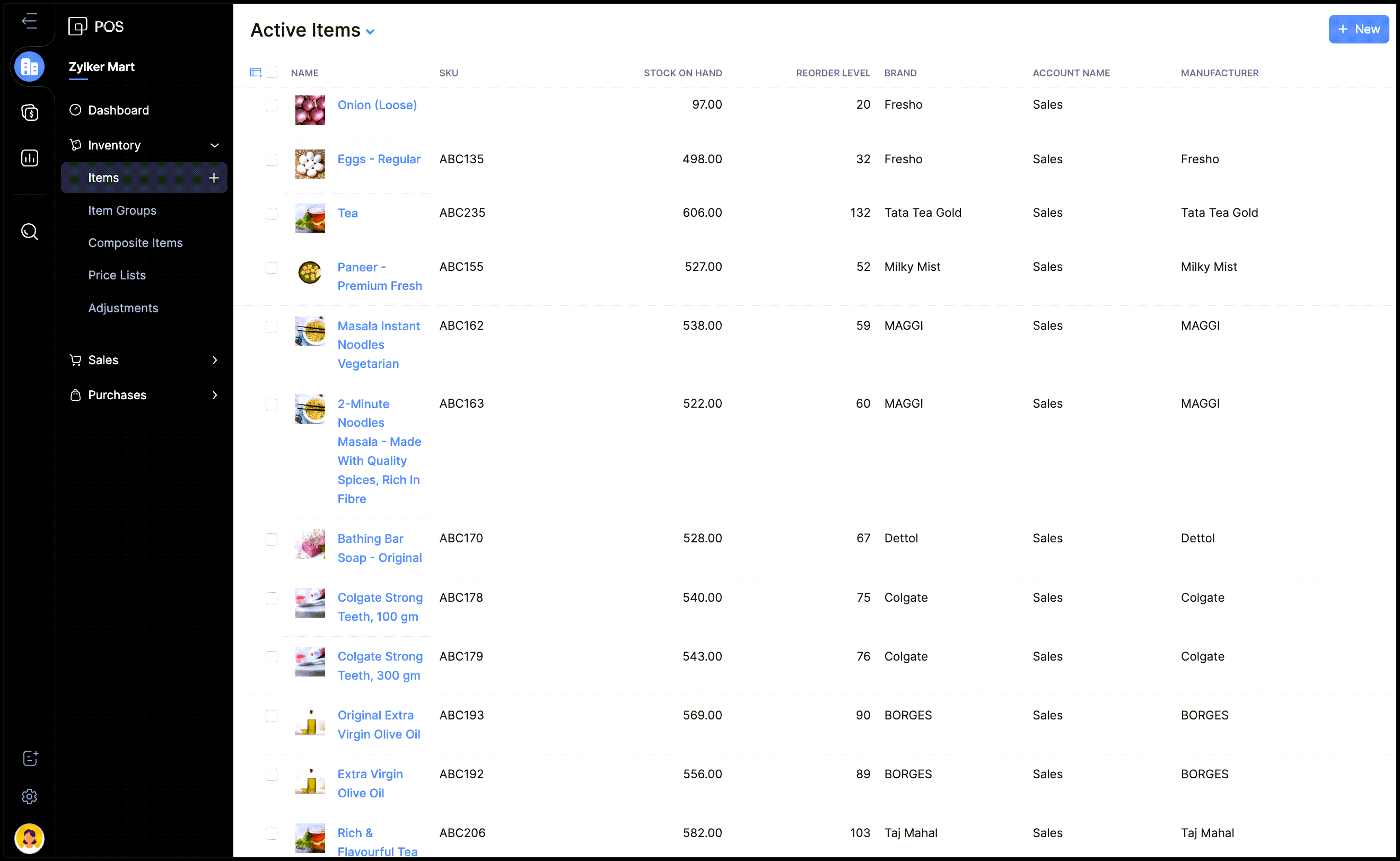Click the Zylker Mart organization building icon
1400x861 pixels.
[x=30, y=67]
